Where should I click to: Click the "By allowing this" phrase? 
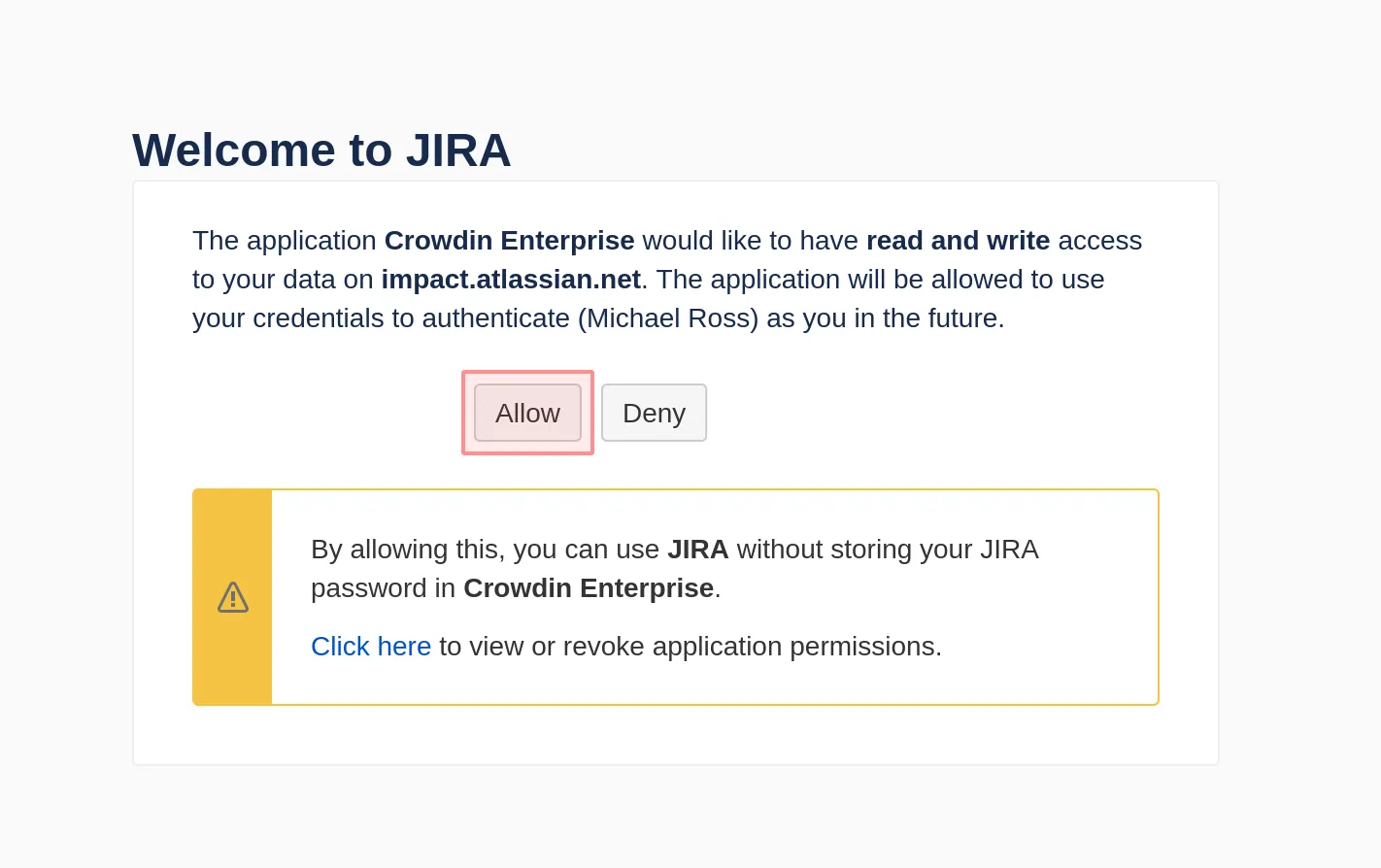tap(404, 550)
